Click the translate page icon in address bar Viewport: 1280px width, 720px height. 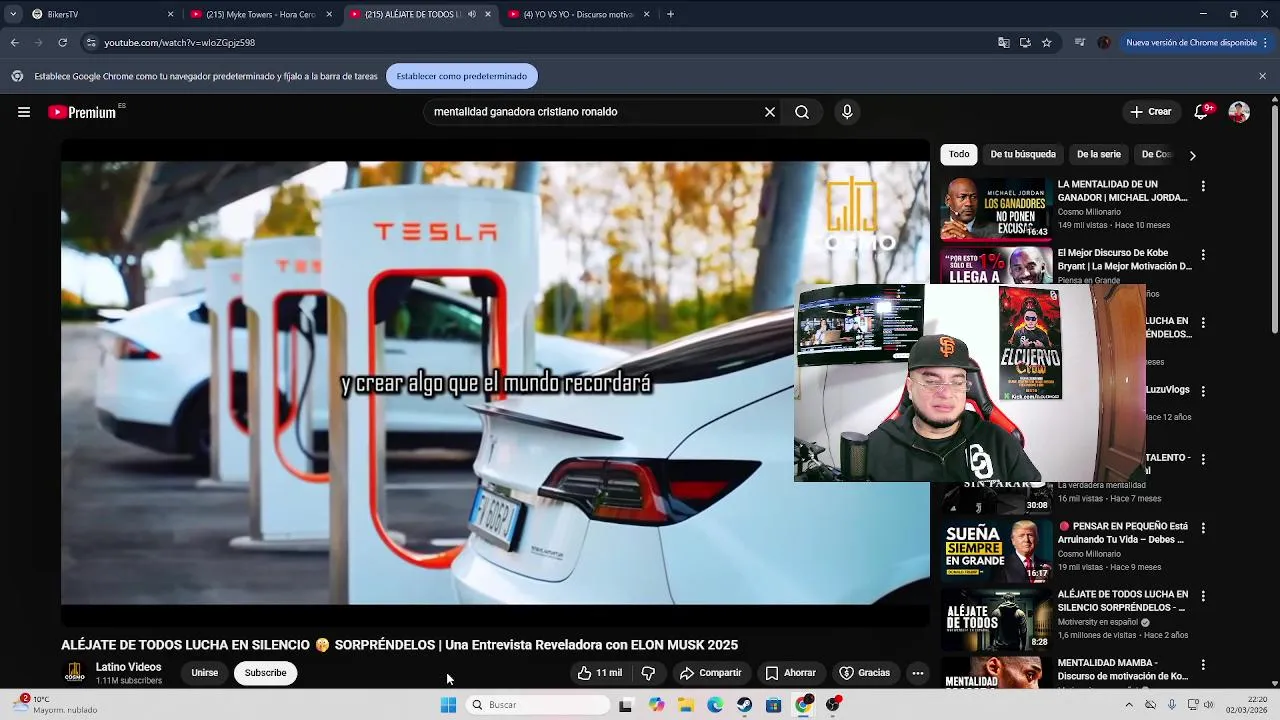coord(1003,43)
